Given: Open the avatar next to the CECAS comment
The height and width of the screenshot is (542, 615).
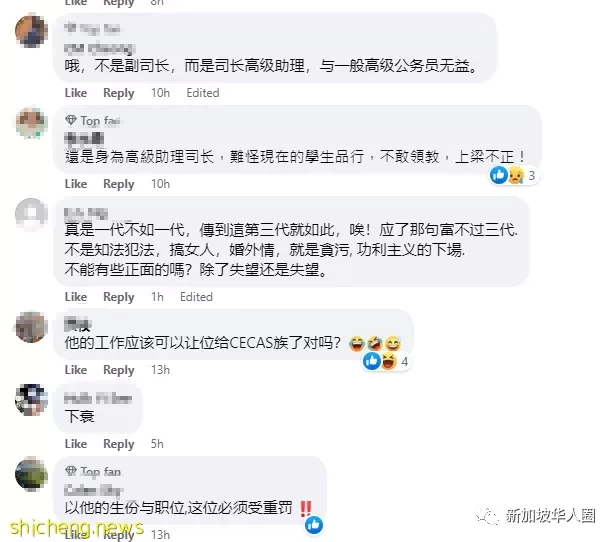Looking at the screenshot, I should (31, 327).
